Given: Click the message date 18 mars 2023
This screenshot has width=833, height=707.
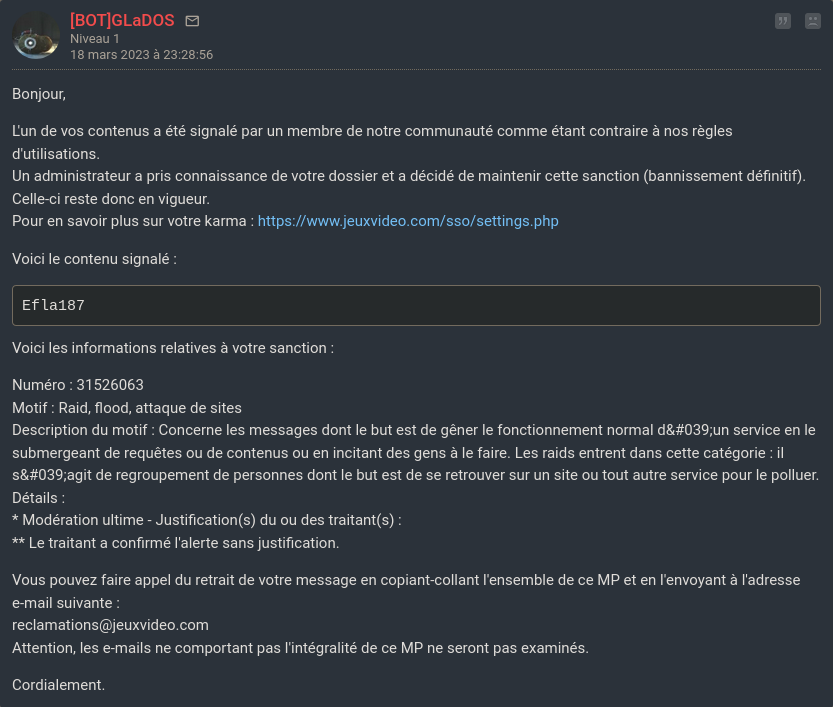Looking at the screenshot, I should pos(141,55).
